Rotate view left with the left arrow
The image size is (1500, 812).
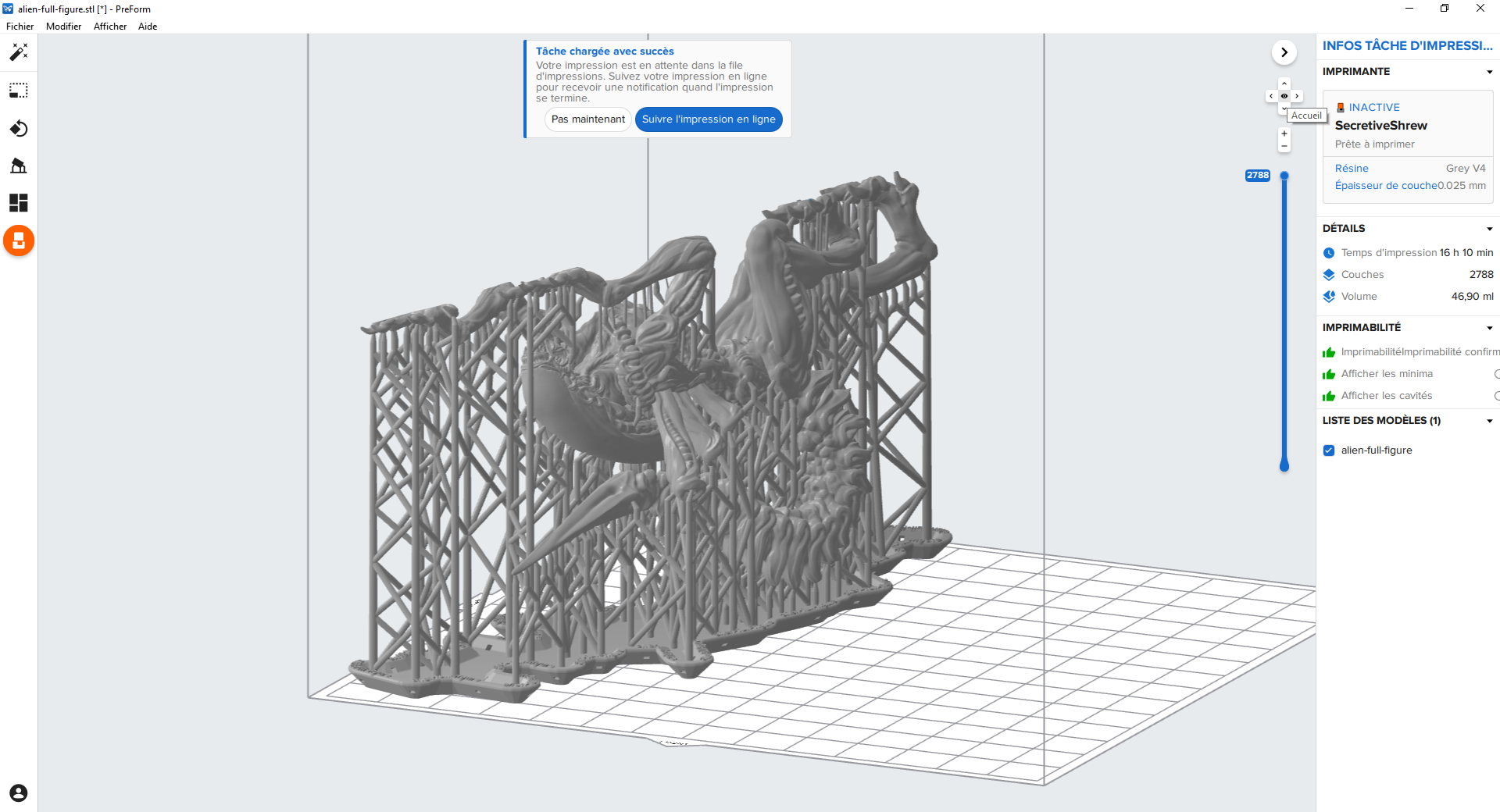click(x=1272, y=96)
